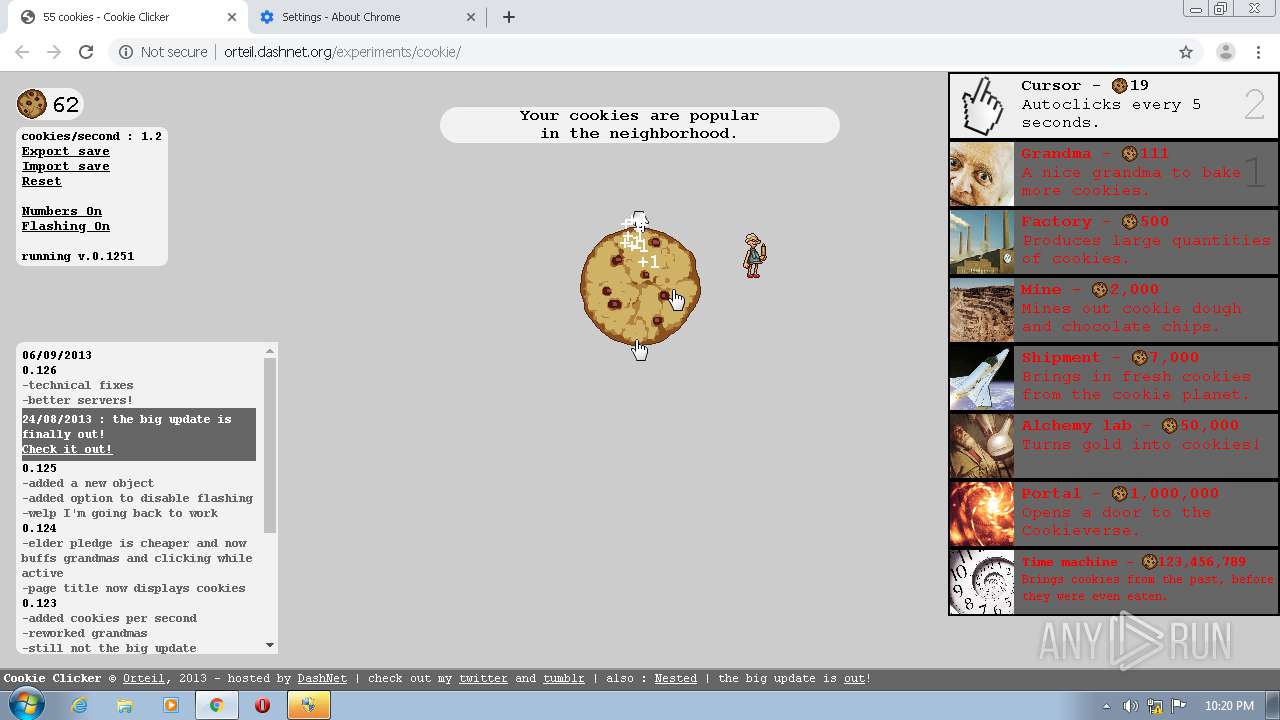1280x720 pixels.
Task: Switch to the Cookie Clicker tab
Action: (124, 17)
